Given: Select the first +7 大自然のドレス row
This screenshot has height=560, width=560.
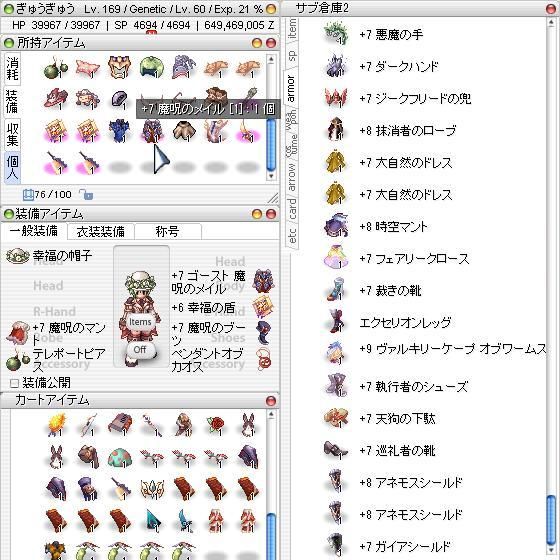Looking at the screenshot, I should (x=389, y=162).
